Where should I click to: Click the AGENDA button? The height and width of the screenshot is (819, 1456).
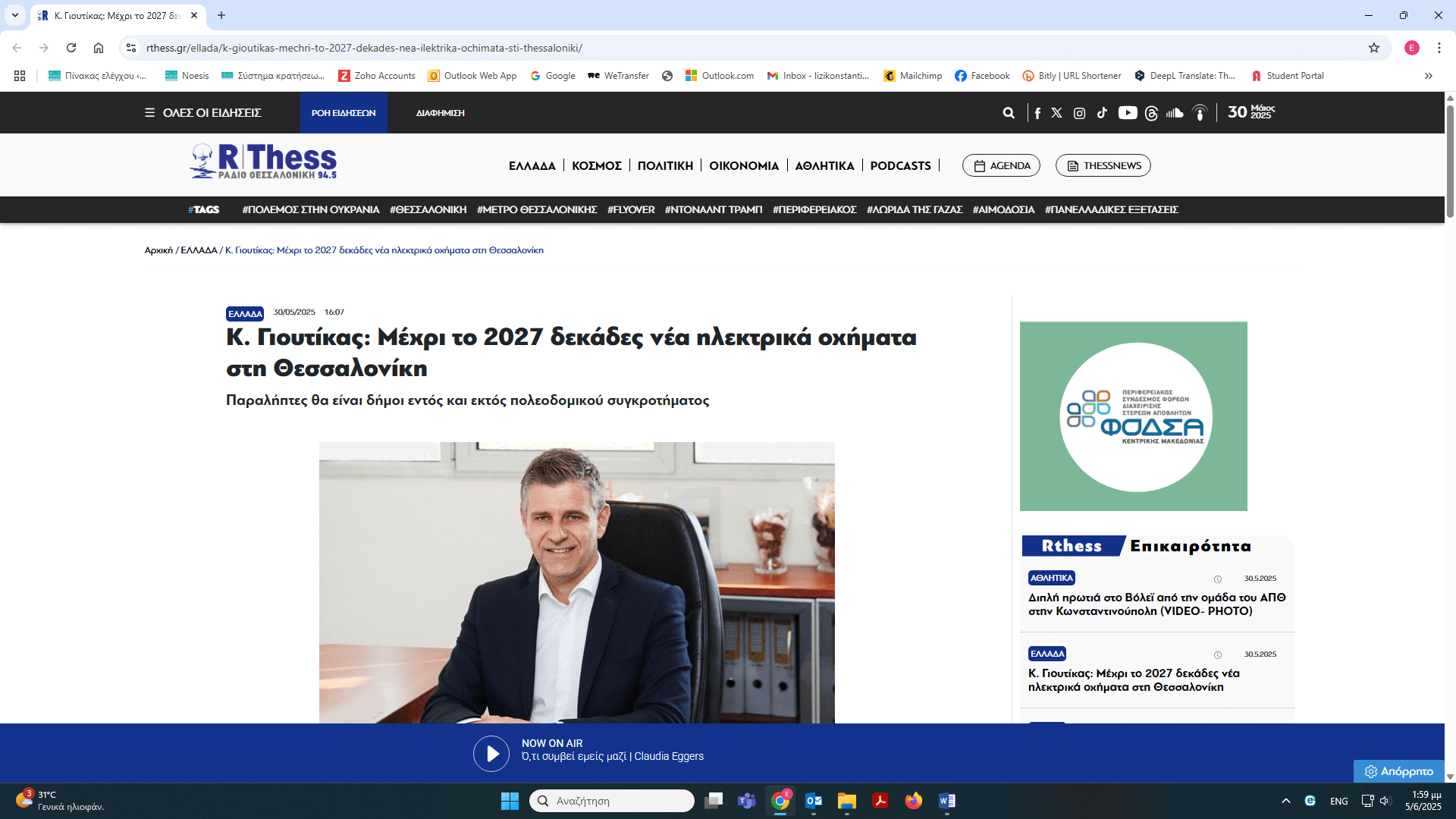coord(1001,165)
